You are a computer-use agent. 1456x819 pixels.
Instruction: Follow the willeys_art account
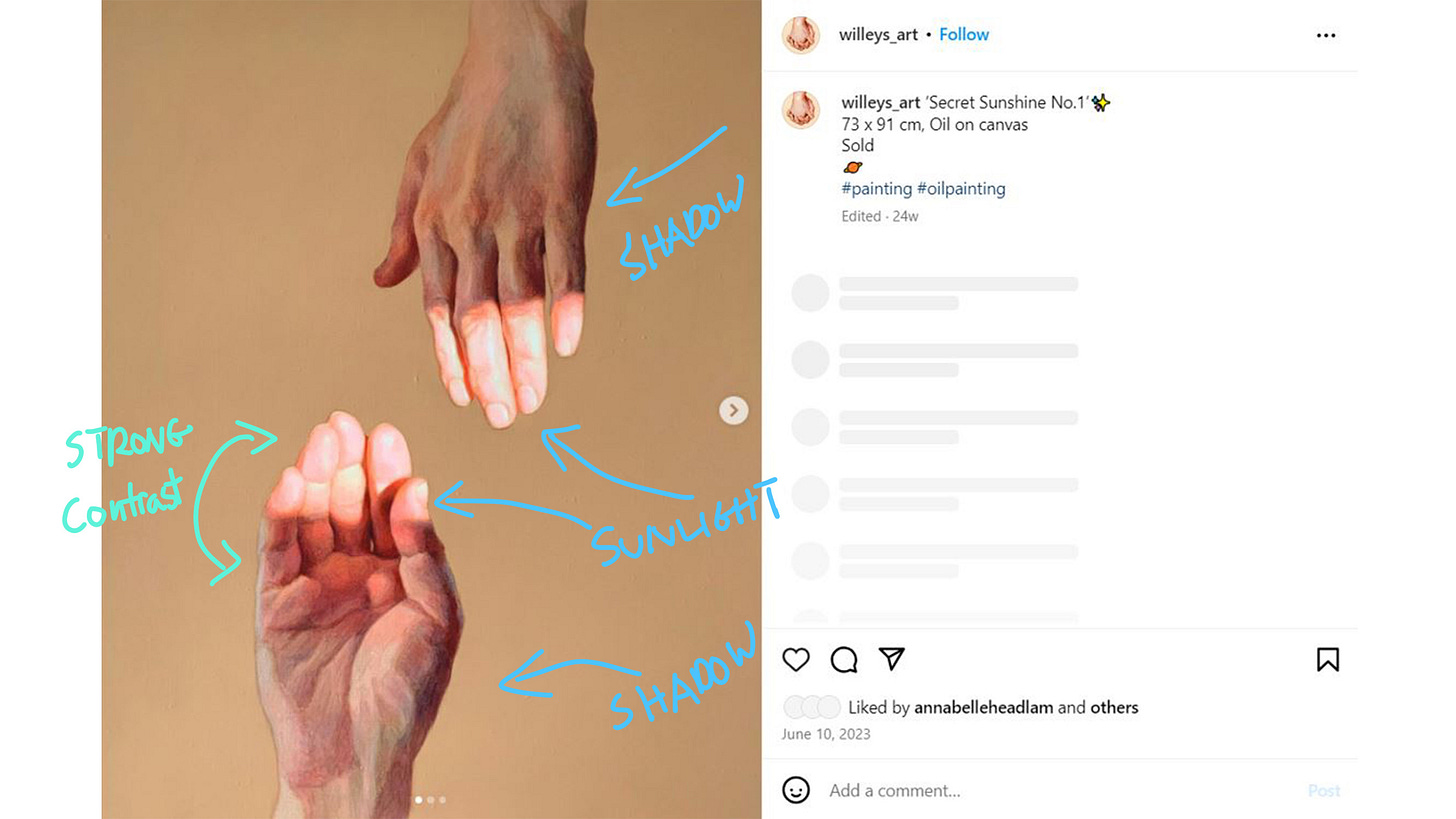point(964,34)
